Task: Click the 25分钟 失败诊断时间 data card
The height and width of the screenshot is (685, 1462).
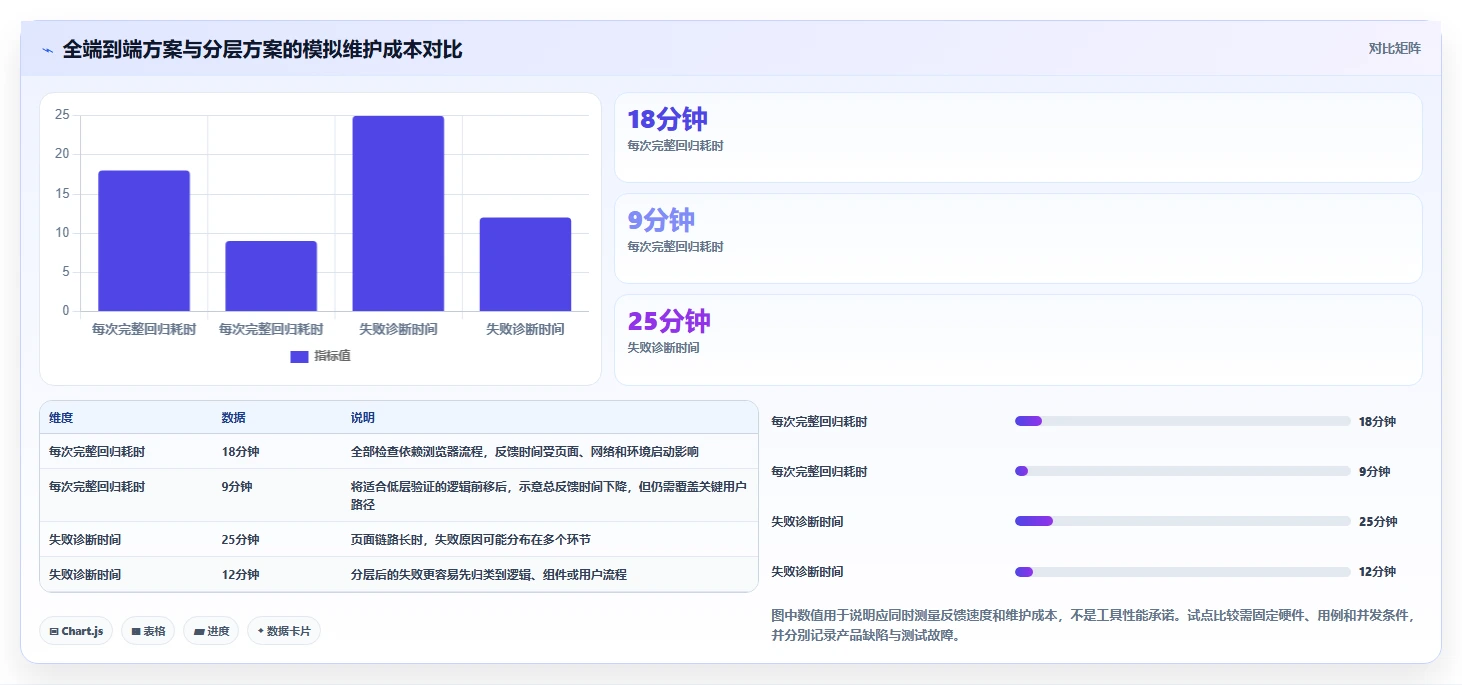Action: (x=1018, y=340)
